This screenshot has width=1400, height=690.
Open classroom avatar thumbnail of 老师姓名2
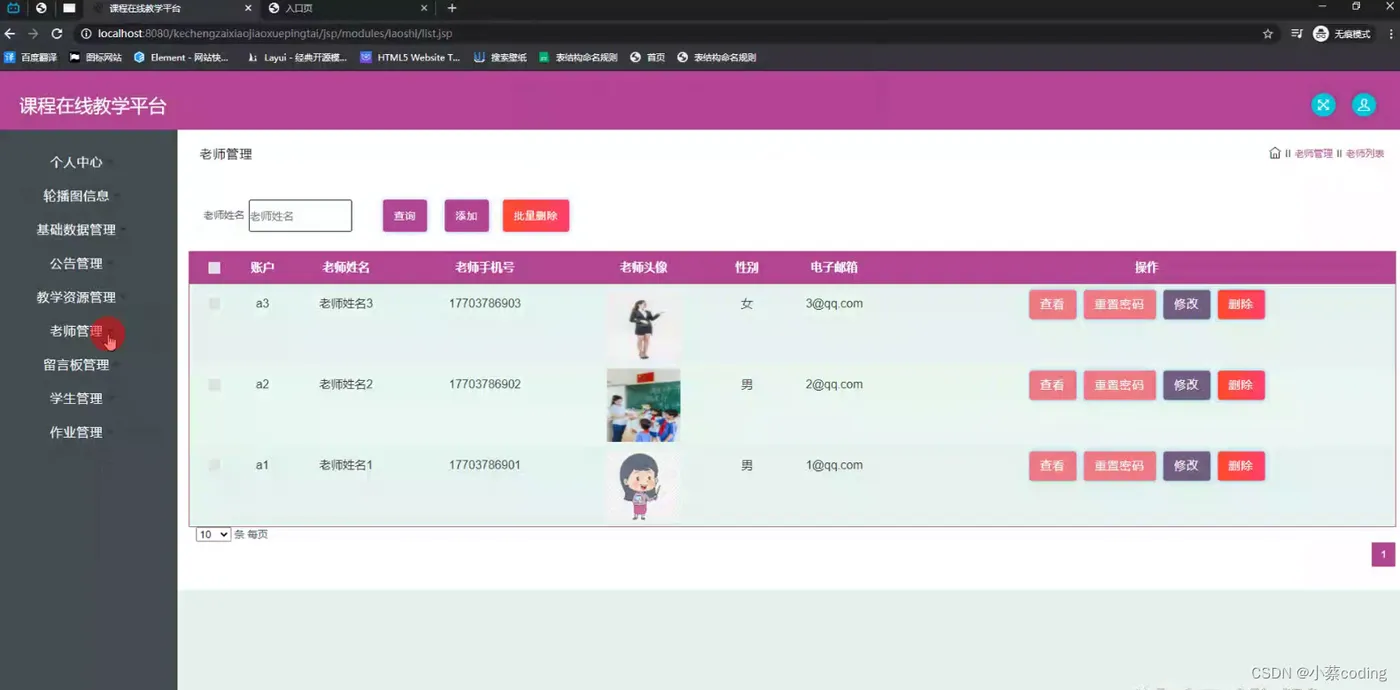[x=643, y=405]
